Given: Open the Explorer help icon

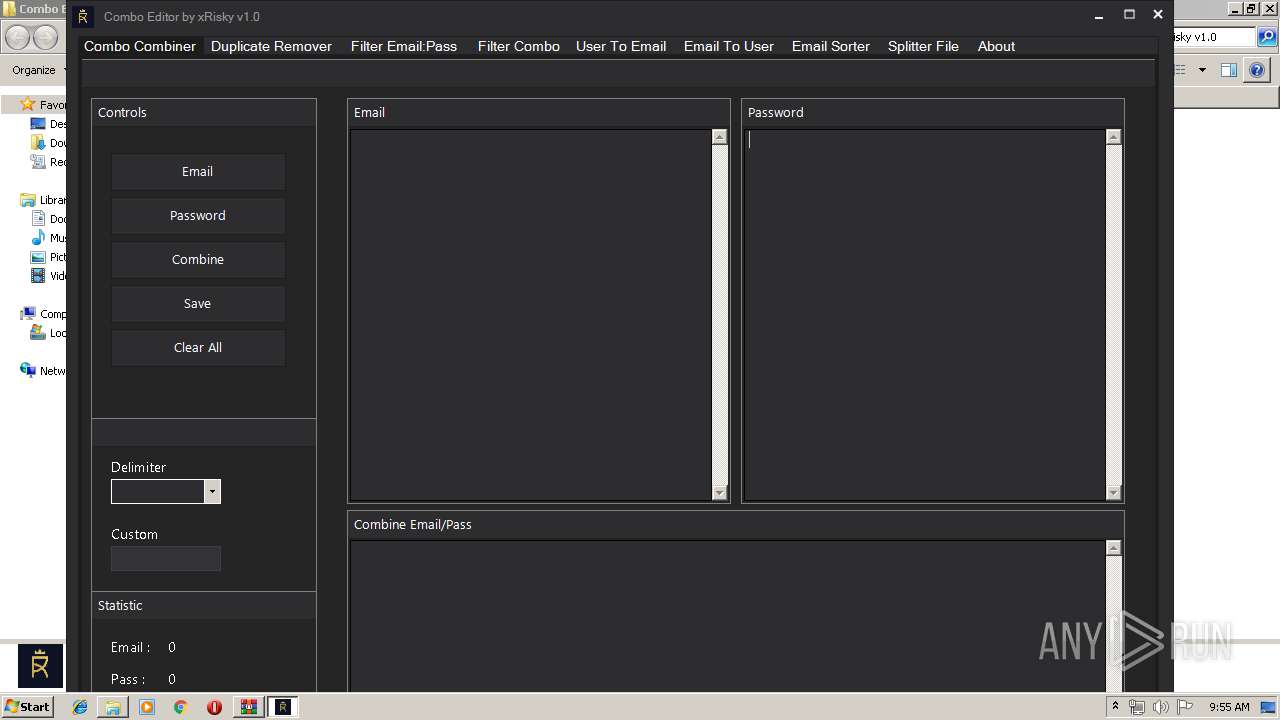Looking at the screenshot, I should click(1259, 70).
